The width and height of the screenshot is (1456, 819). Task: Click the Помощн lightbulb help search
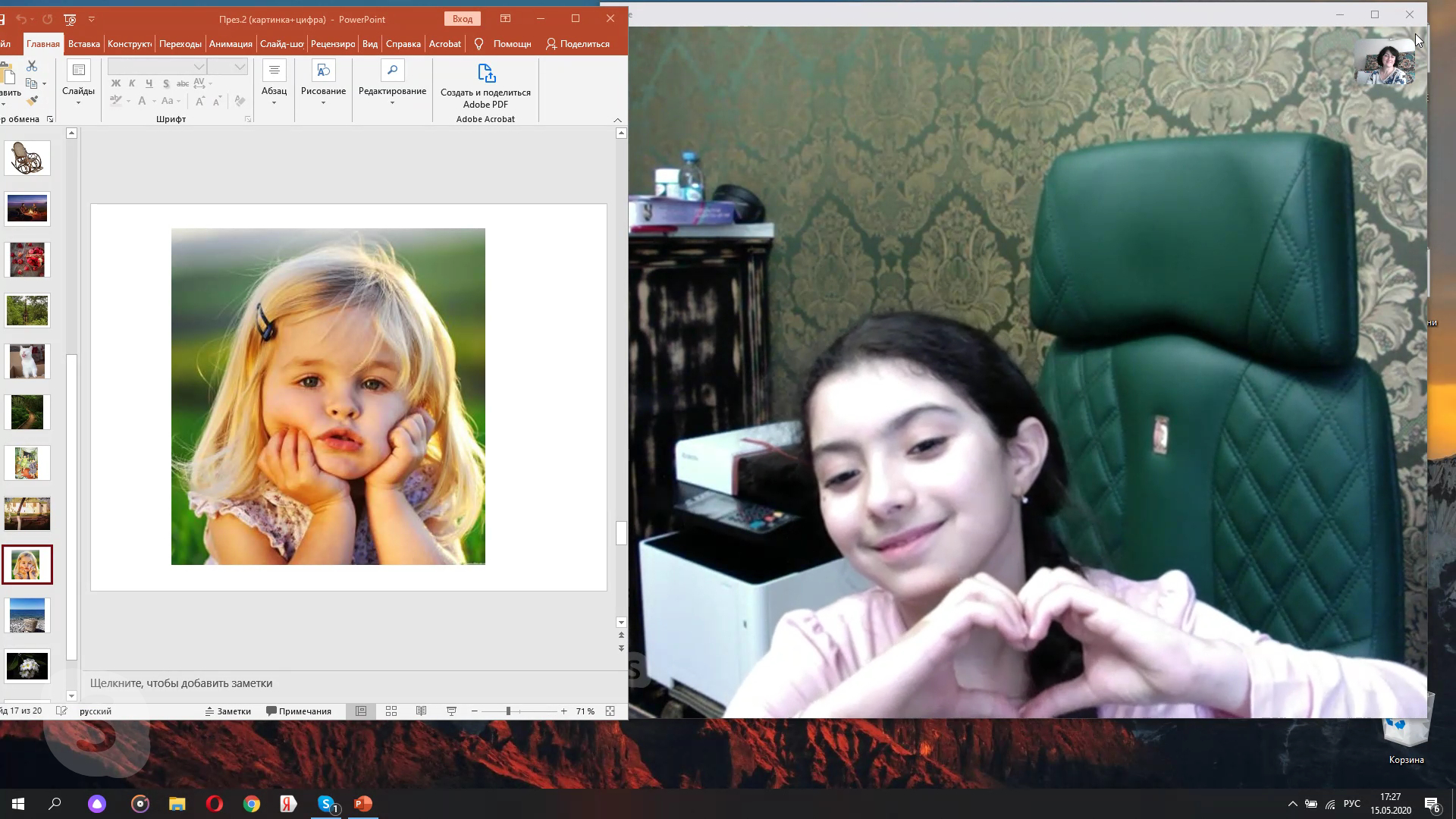[x=503, y=44]
